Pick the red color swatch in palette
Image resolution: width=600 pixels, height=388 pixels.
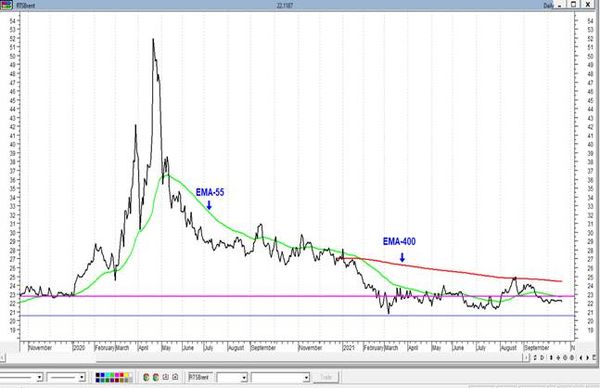click(122, 375)
